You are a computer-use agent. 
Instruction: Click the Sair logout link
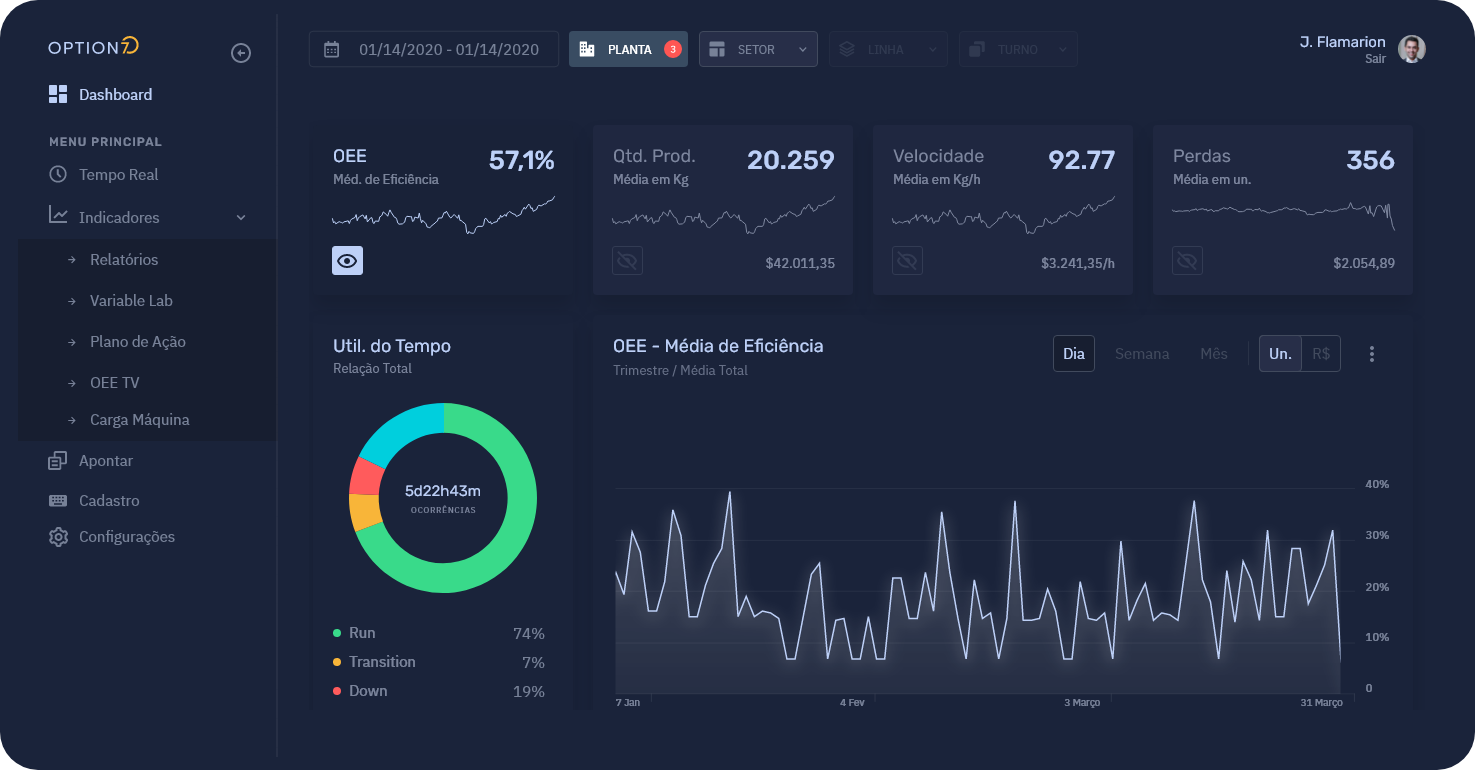pos(1375,59)
